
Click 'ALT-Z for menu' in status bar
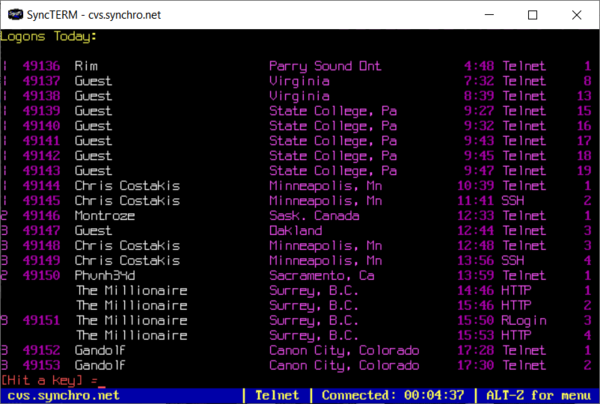tap(538, 395)
